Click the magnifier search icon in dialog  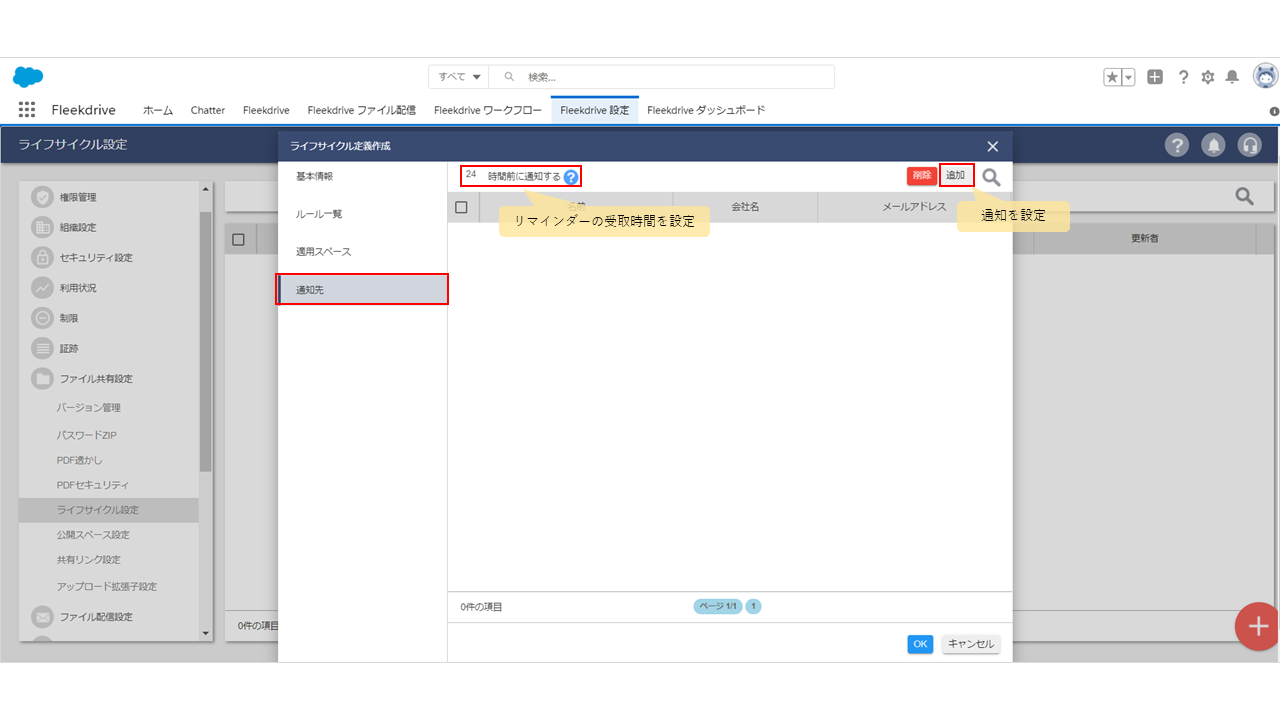(991, 177)
